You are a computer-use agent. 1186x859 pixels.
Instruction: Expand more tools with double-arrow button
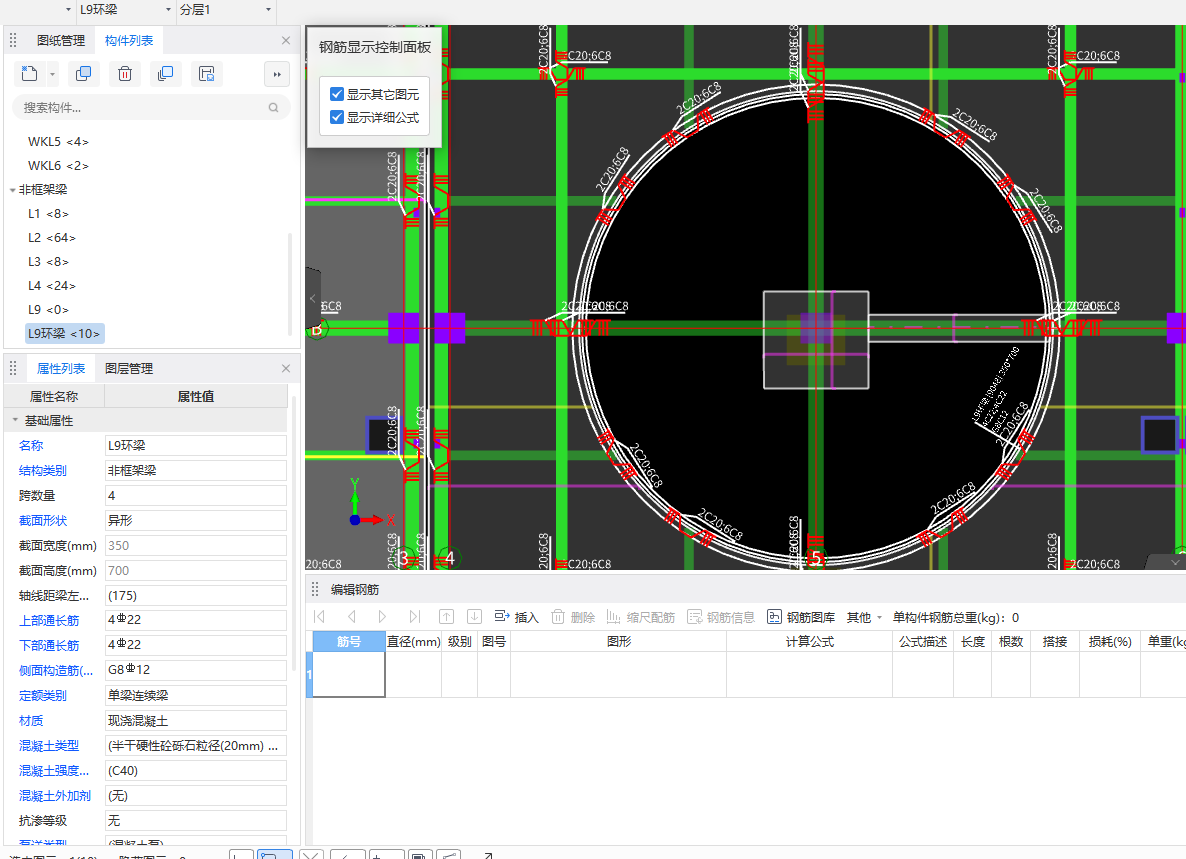click(277, 74)
